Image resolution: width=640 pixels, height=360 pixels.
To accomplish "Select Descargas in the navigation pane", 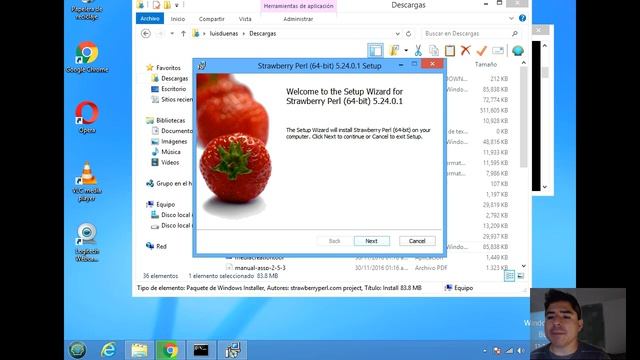I will (174, 78).
